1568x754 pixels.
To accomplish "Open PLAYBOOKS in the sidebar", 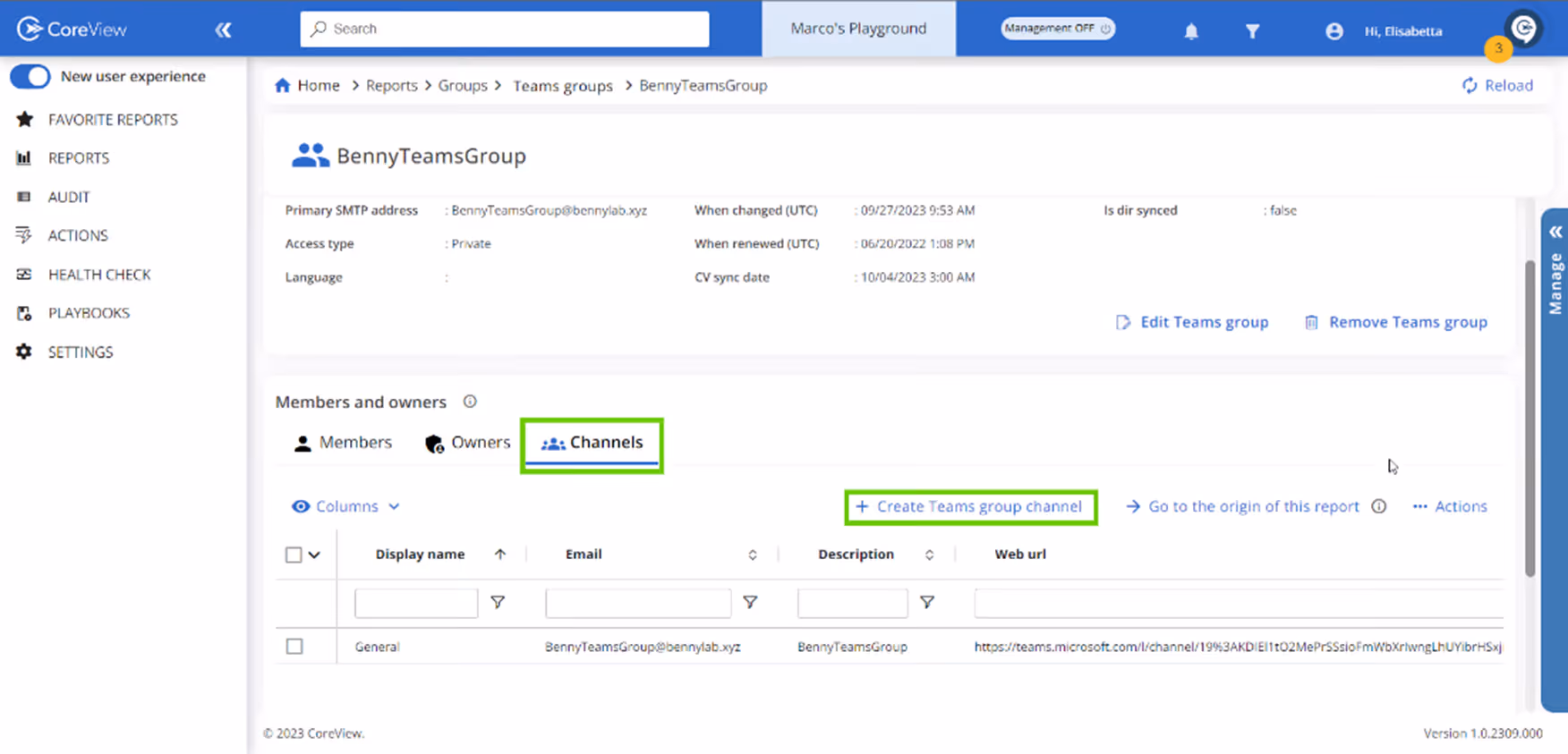I will click(x=89, y=313).
